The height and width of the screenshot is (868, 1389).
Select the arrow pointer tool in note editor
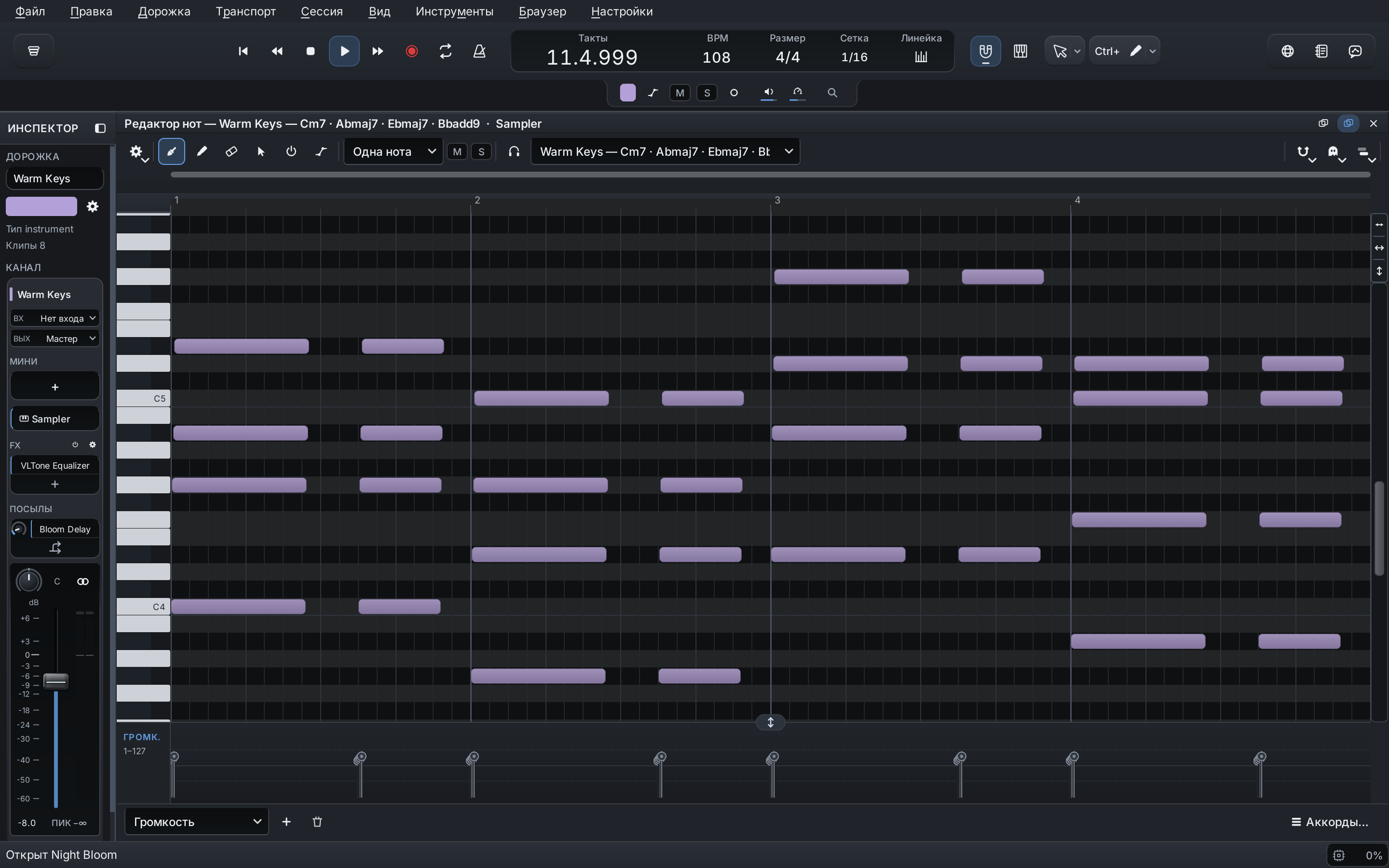[x=261, y=151]
